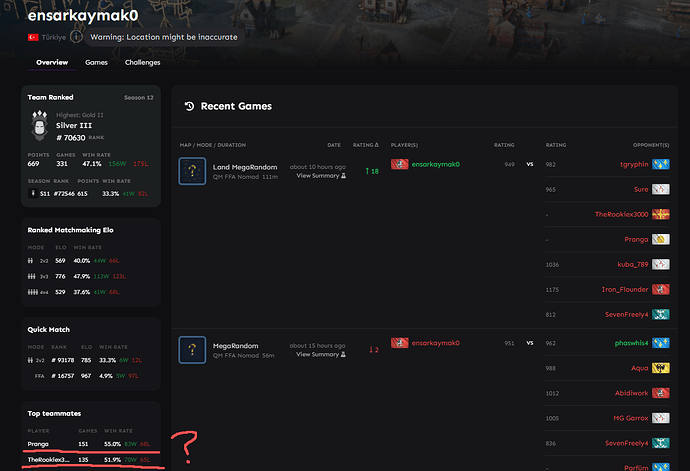Click the MegaRandom map question-mark icon
Screen dimensions: 690x471
192,349
